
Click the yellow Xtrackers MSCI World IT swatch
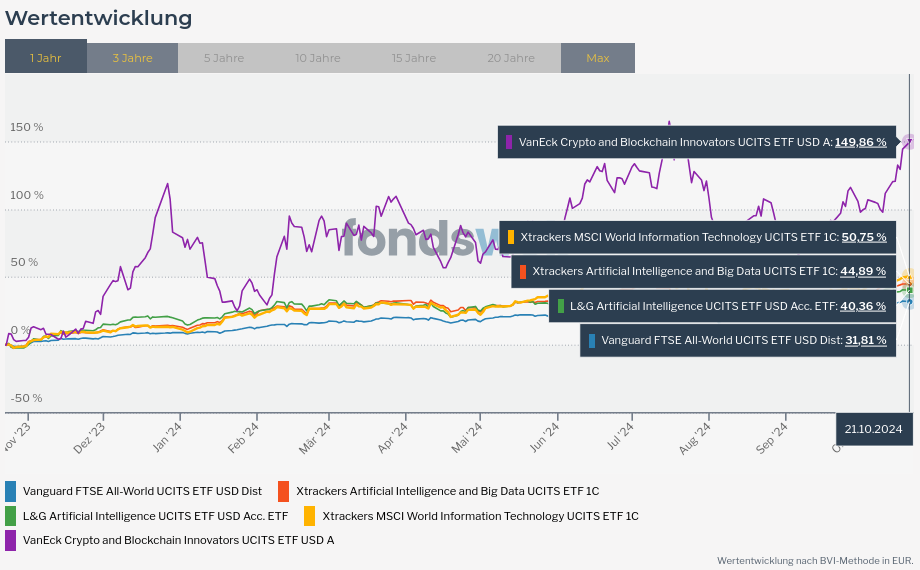(310, 516)
